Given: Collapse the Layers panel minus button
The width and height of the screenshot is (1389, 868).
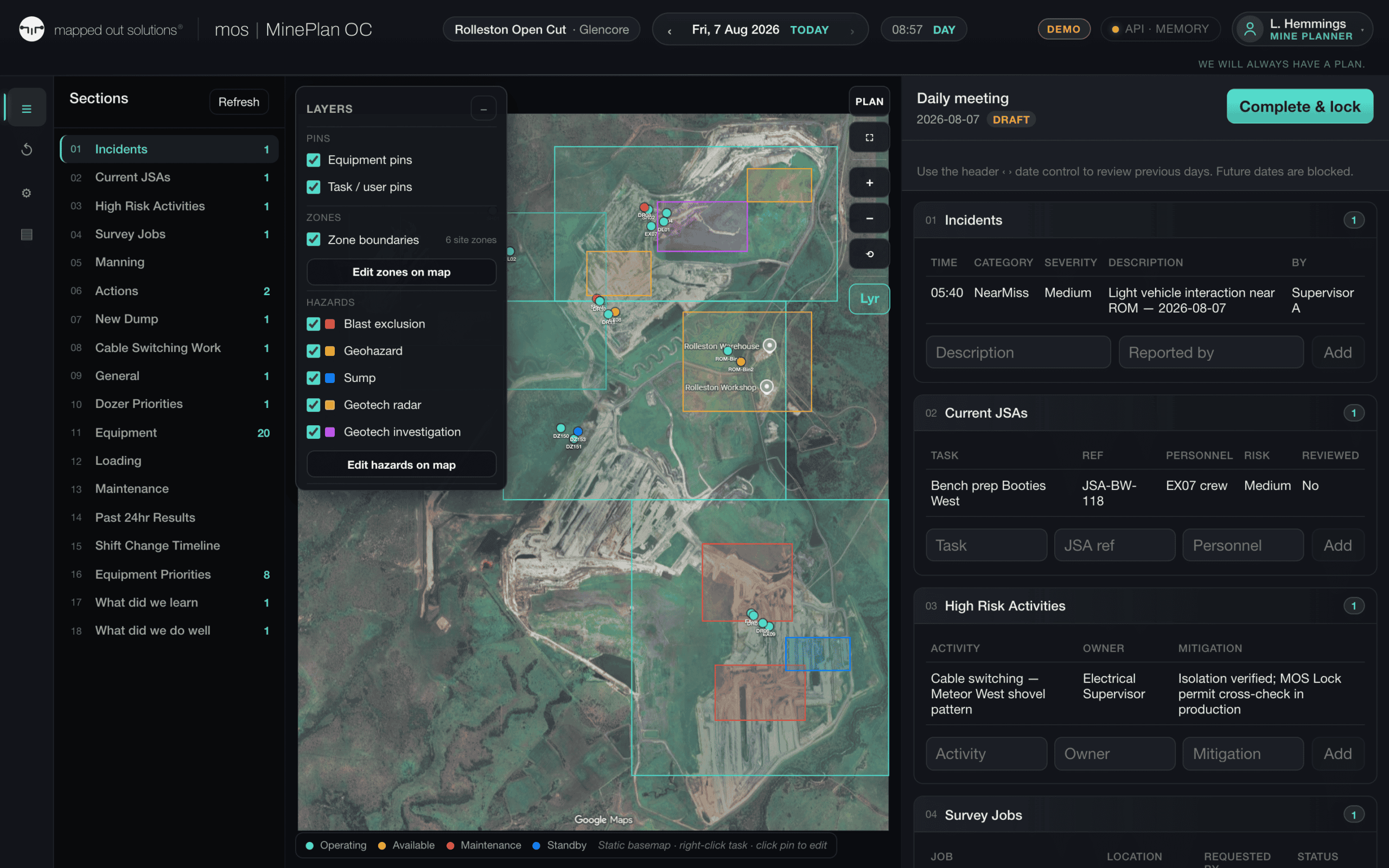Looking at the screenshot, I should [483, 108].
